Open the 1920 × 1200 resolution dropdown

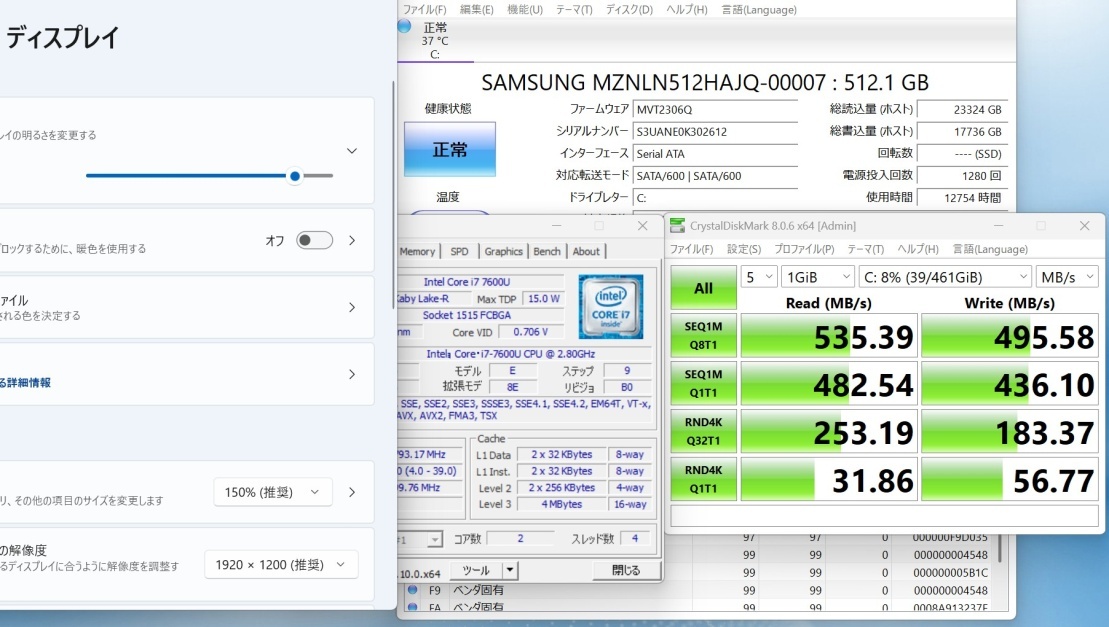pyautogui.click(x=281, y=565)
